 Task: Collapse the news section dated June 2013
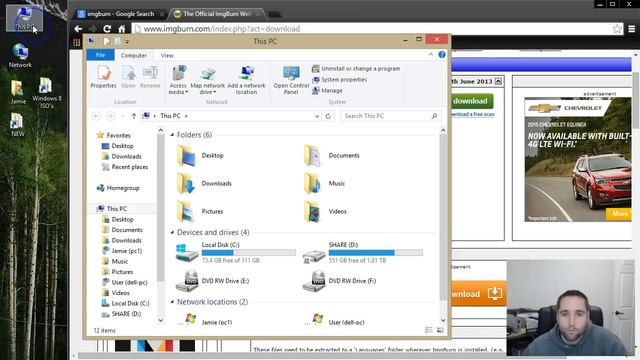click(498, 81)
